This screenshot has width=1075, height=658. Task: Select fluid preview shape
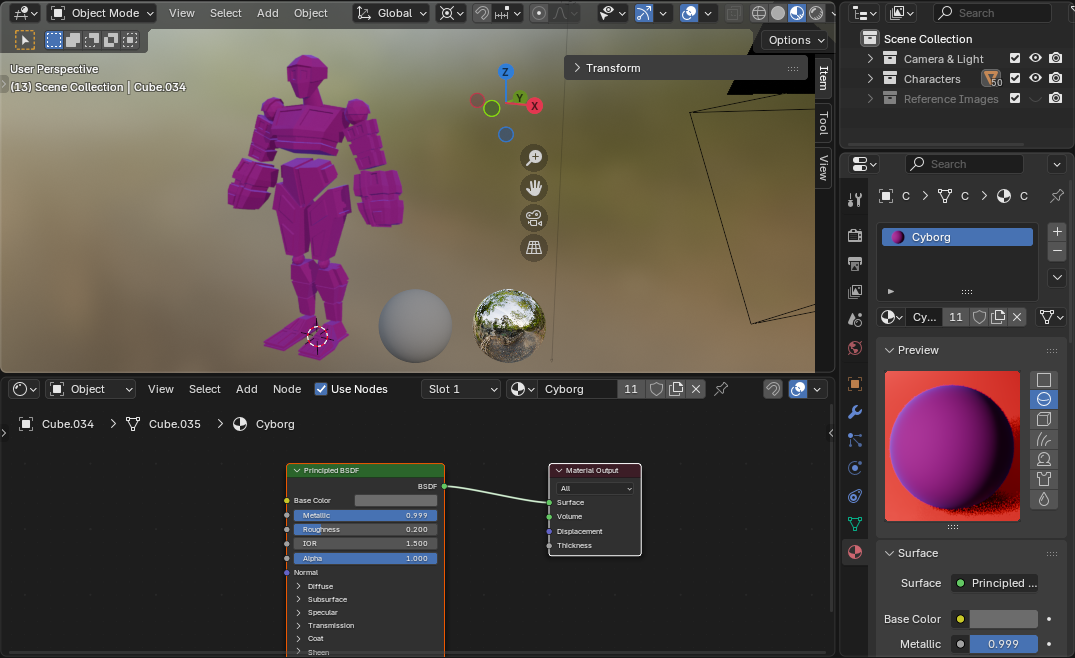tap(1043, 499)
